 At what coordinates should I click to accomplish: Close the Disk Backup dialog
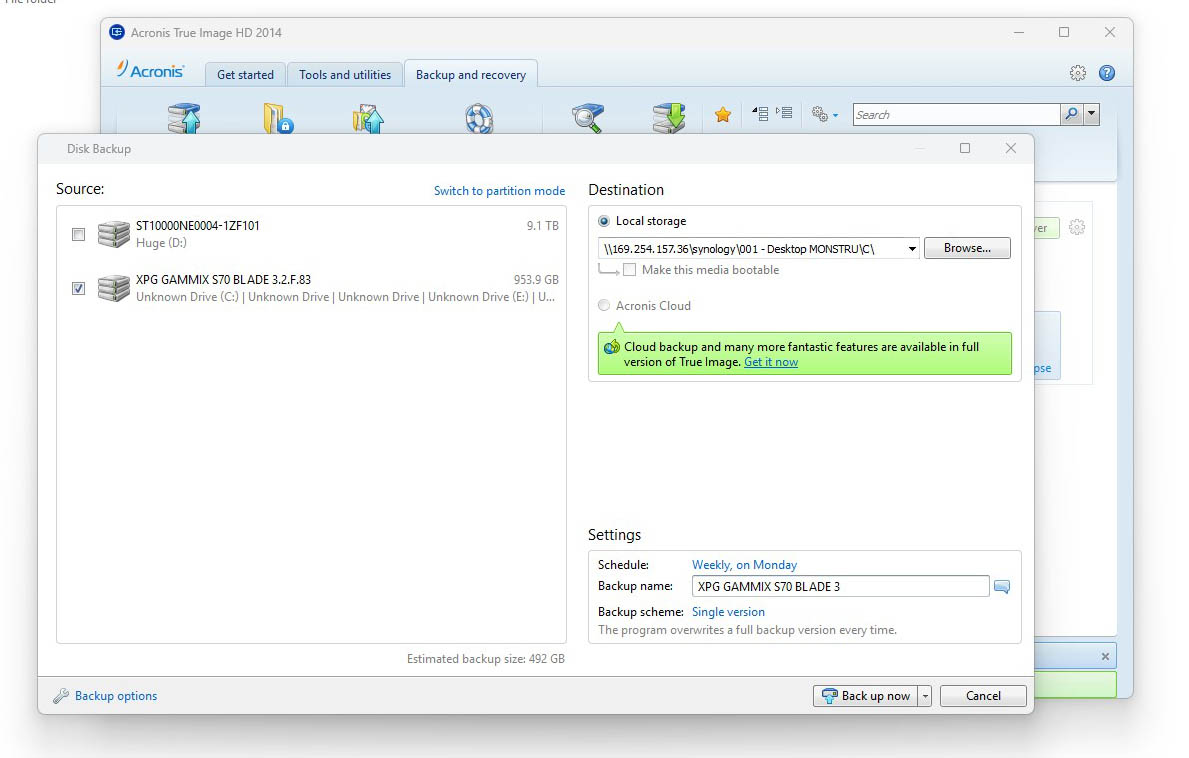pyautogui.click(x=1011, y=148)
